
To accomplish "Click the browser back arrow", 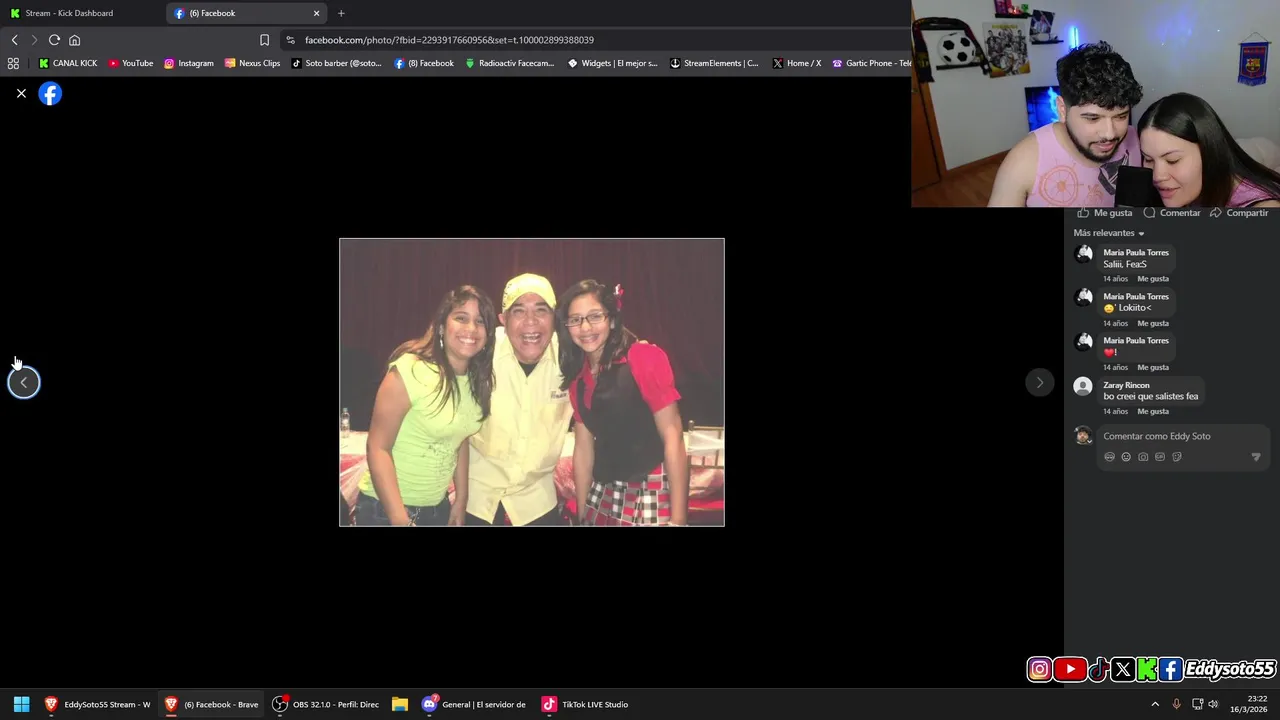I will coord(14,40).
